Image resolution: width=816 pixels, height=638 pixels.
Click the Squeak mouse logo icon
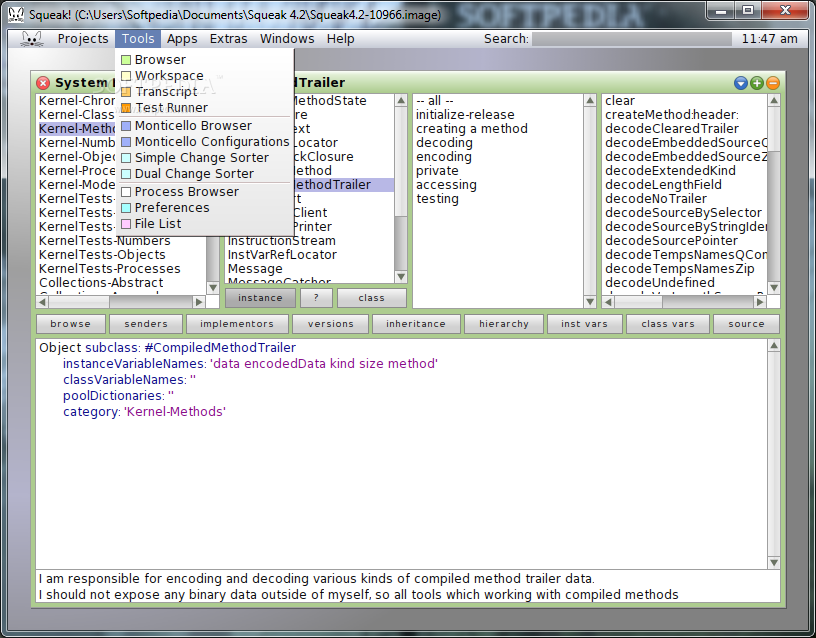point(32,39)
